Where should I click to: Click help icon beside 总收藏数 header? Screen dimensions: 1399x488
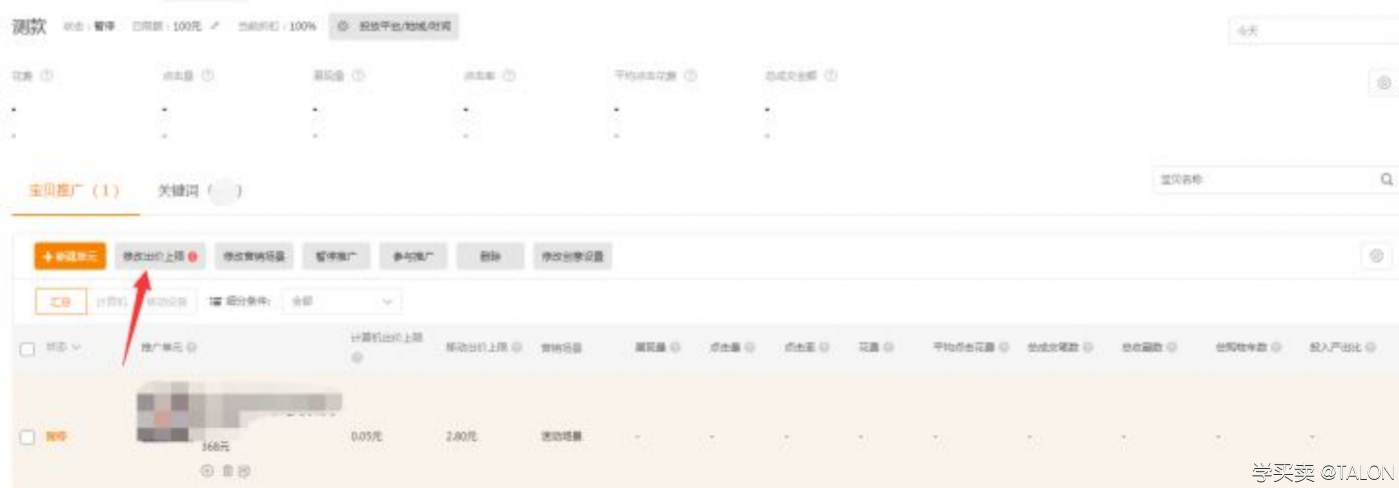[x=1171, y=348]
